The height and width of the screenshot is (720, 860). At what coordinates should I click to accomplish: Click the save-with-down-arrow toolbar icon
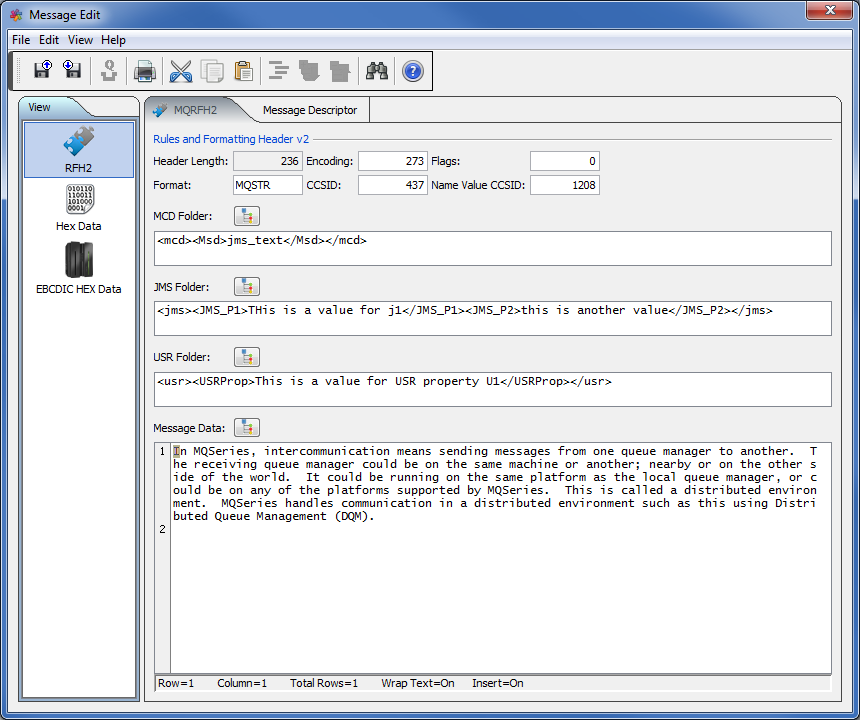click(72, 71)
